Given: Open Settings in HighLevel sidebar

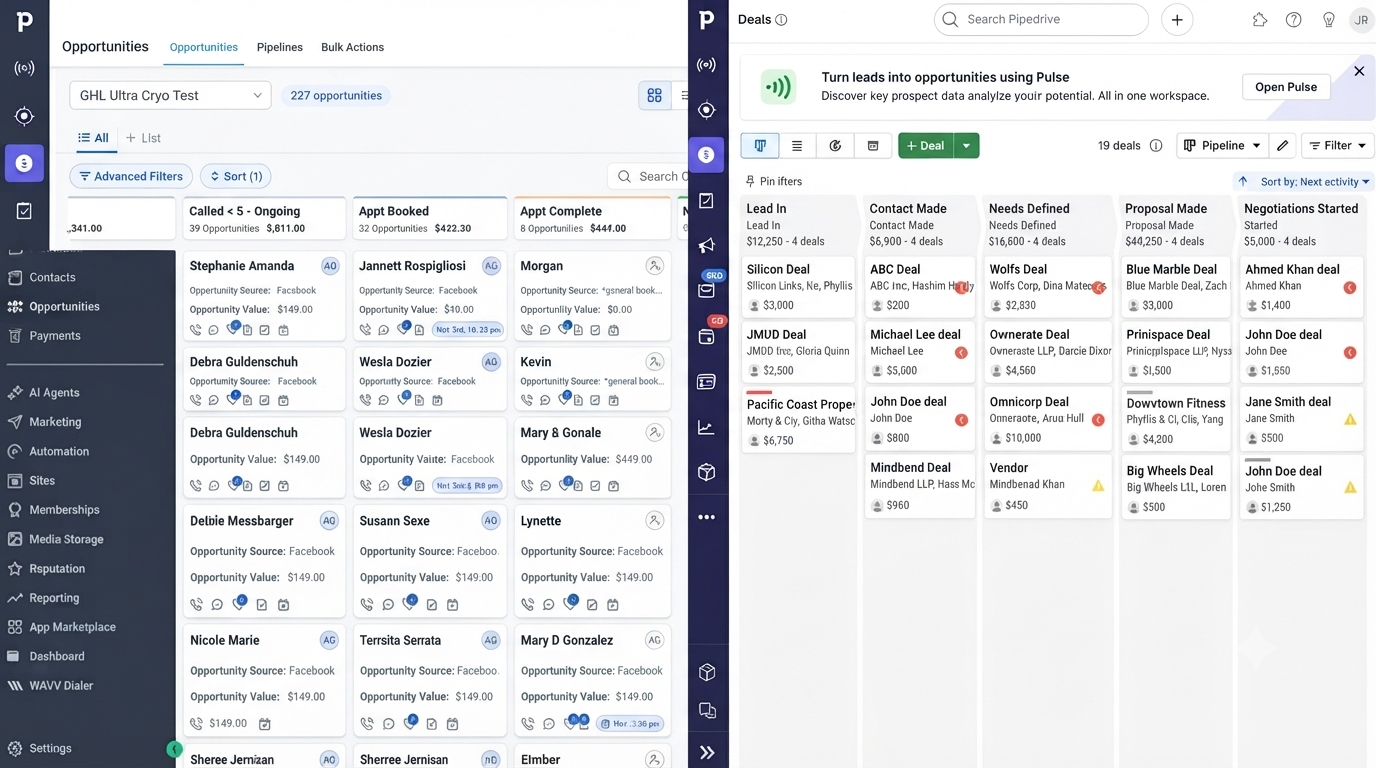Looking at the screenshot, I should (50, 748).
